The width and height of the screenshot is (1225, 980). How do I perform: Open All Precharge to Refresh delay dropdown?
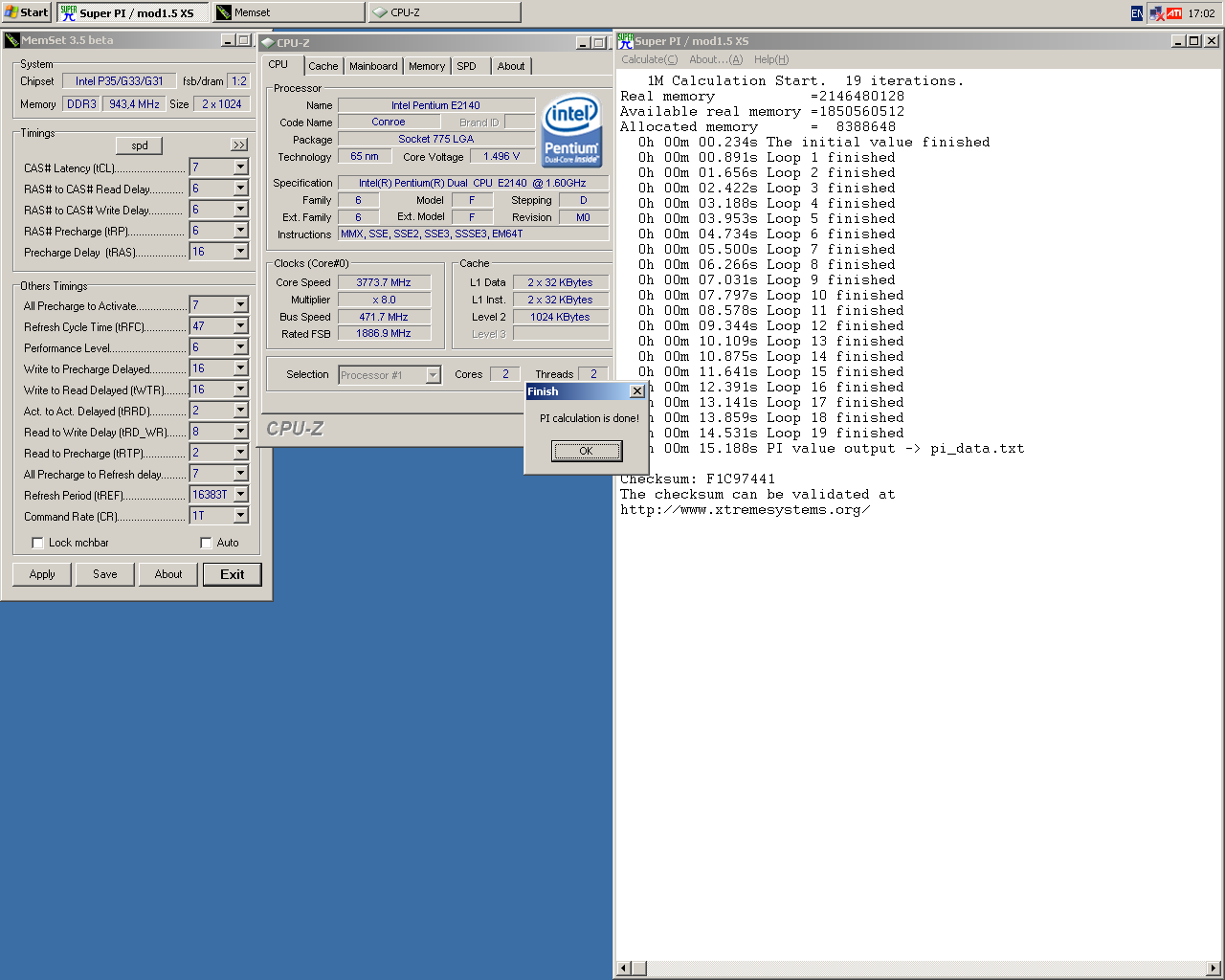pyautogui.click(x=241, y=474)
